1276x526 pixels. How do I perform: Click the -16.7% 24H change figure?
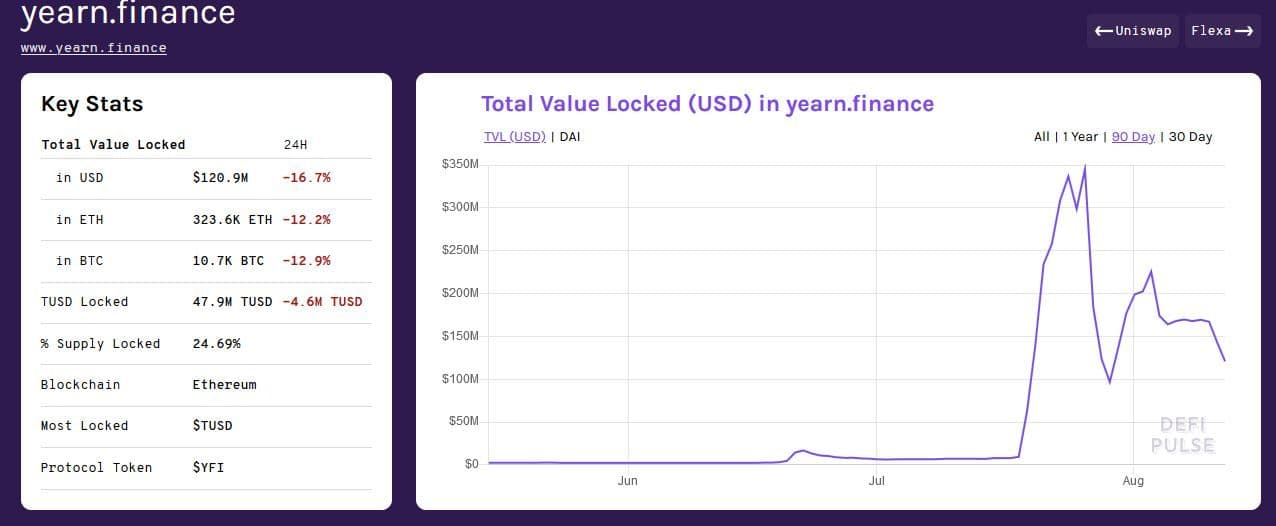306,178
